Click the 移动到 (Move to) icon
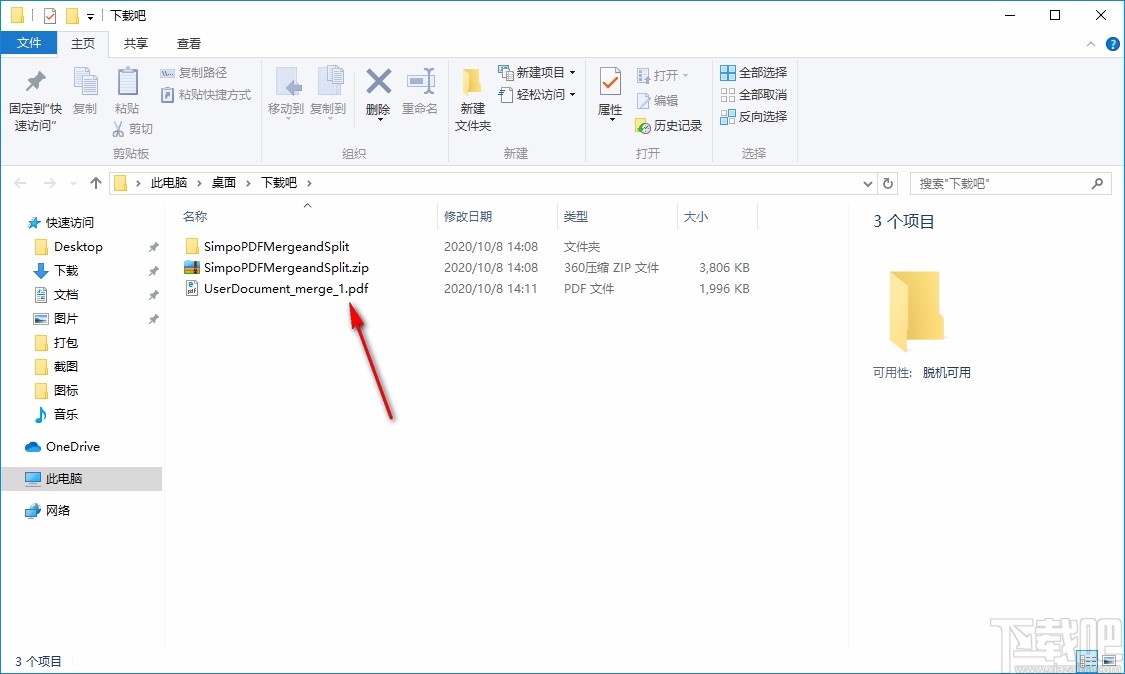 pyautogui.click(x=286, y=90)
